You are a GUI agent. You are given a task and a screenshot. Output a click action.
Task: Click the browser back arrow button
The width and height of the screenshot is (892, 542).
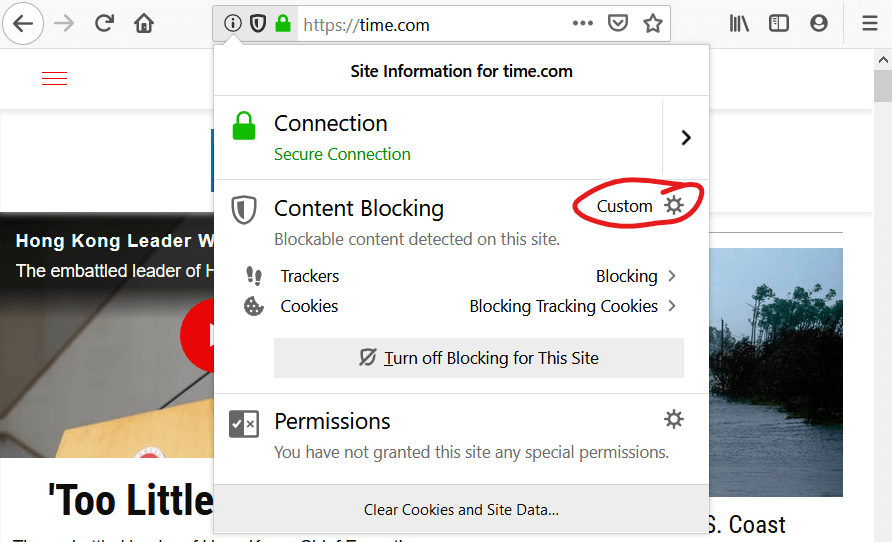[23, 24]
